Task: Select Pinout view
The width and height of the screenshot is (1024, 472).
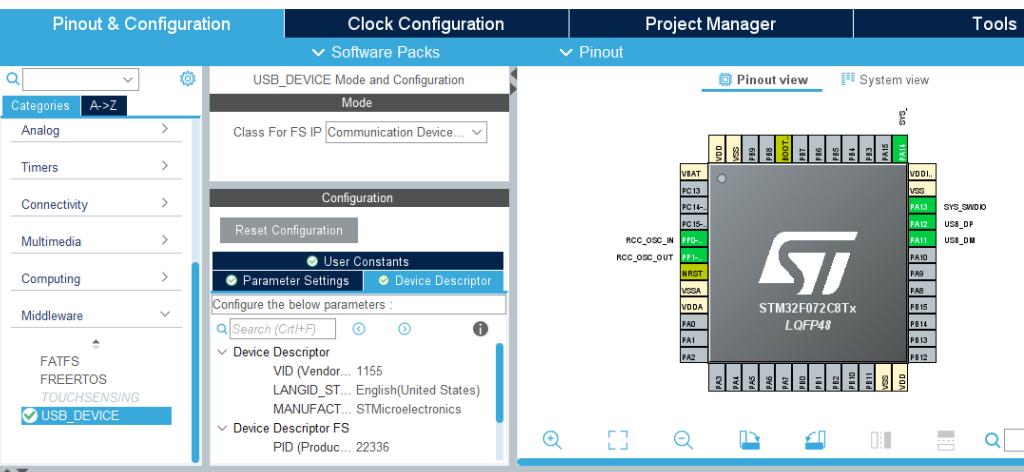Action: click(763, 80)
